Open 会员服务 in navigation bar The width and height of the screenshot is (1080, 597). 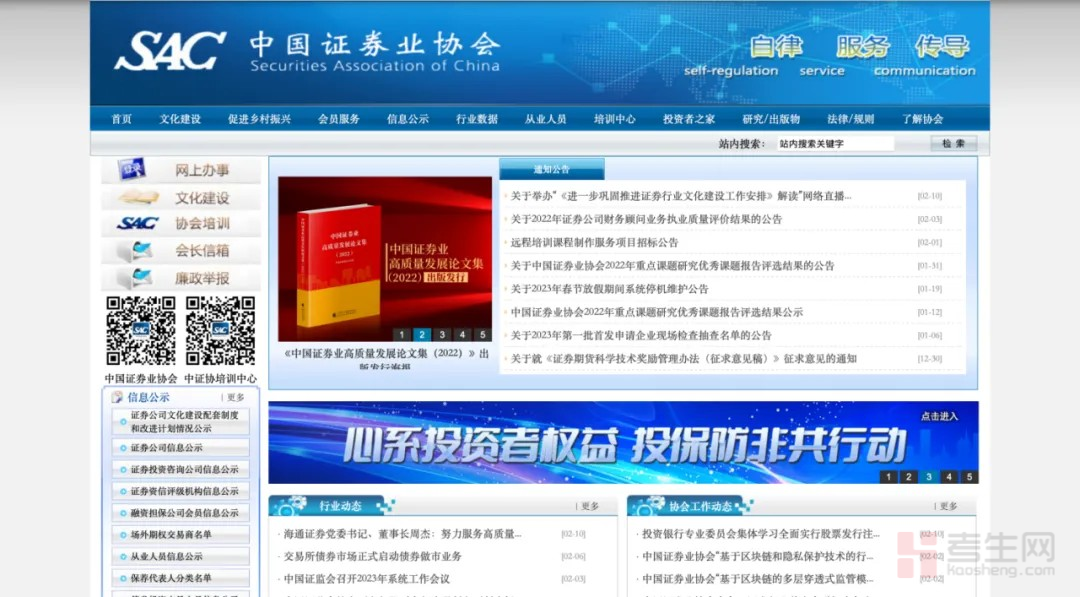(339, 119)
